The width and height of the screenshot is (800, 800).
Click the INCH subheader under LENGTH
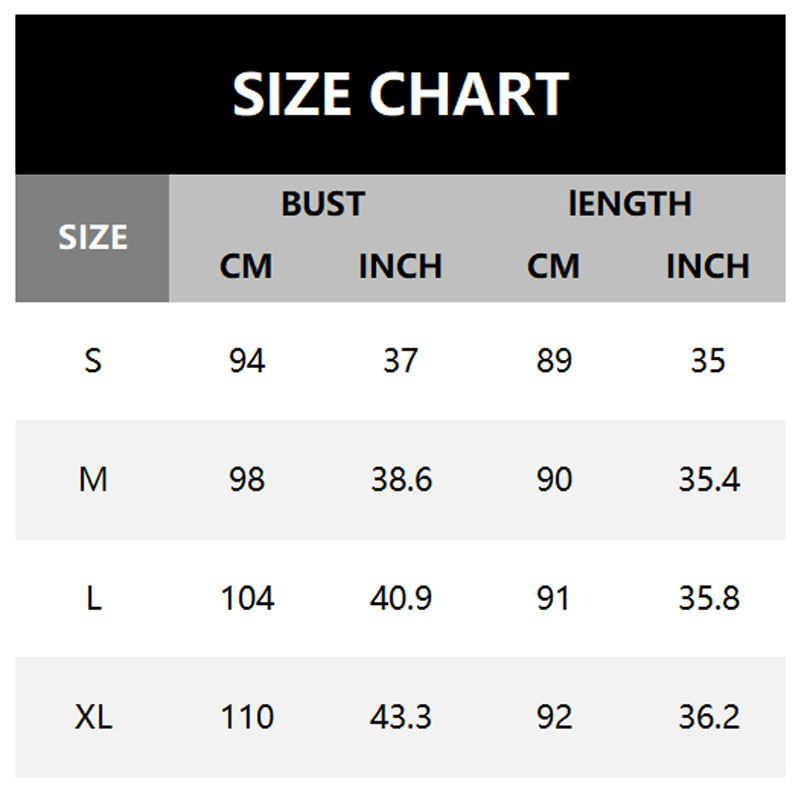[x=708, y=267]
